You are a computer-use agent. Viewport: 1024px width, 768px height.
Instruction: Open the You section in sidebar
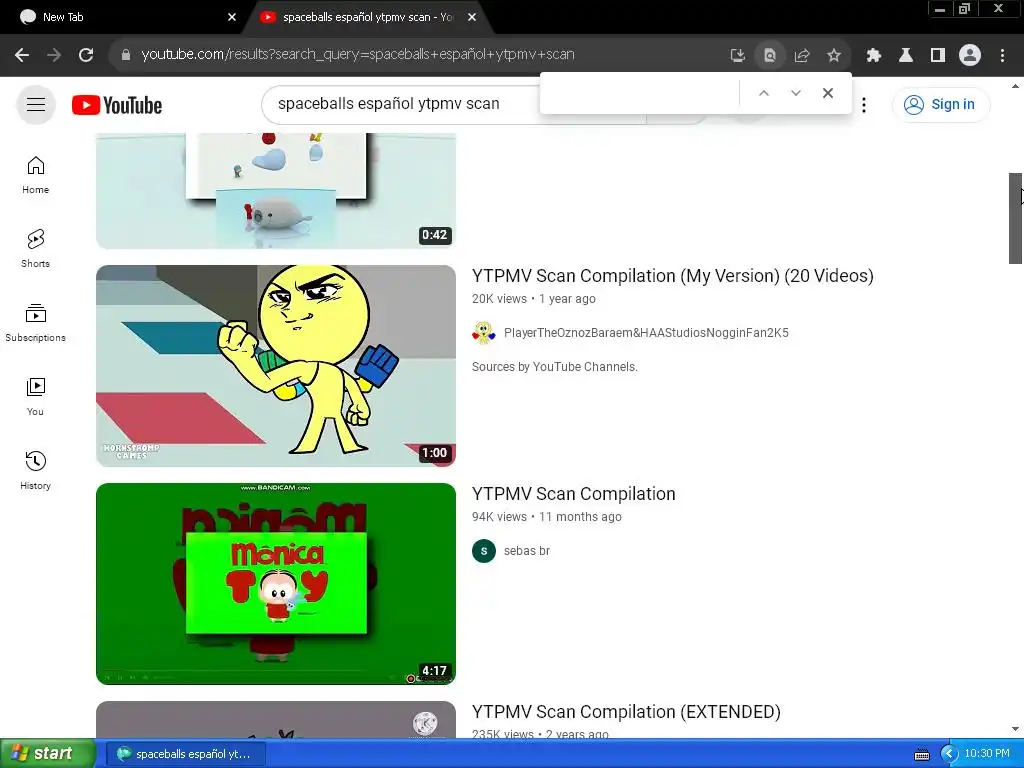pyautogui.click(x=35, y=396)
